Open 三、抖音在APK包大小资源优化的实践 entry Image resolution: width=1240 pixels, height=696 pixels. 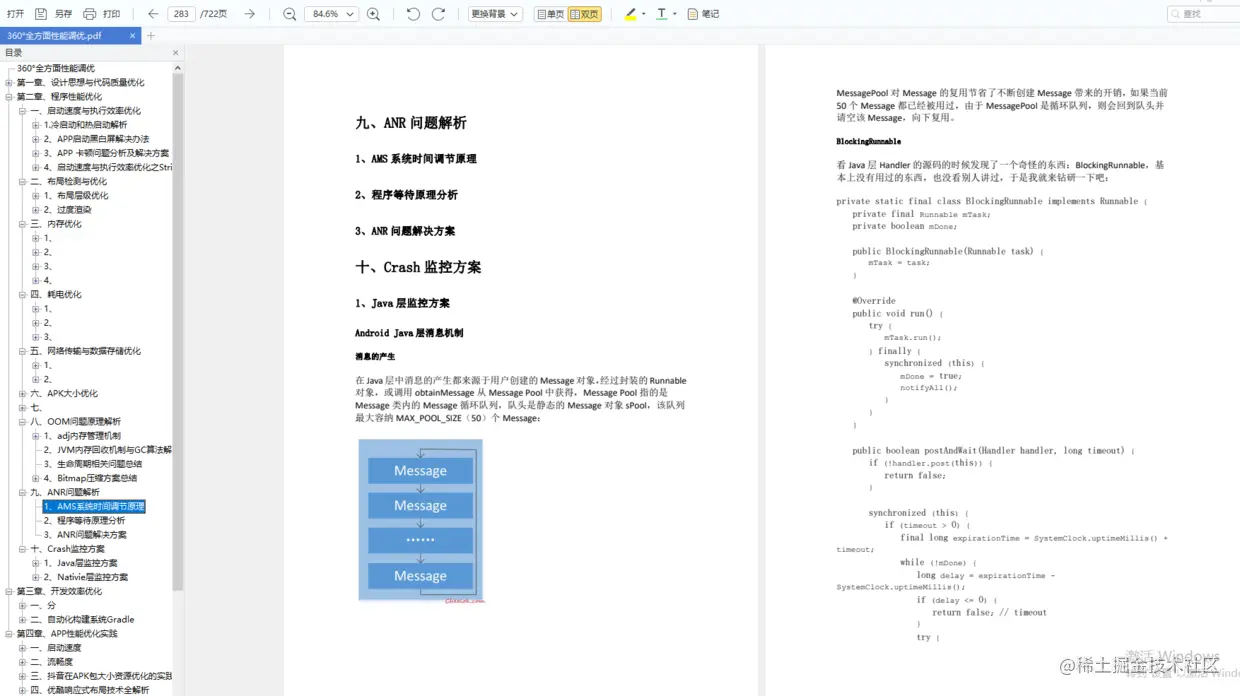(101, 676)
